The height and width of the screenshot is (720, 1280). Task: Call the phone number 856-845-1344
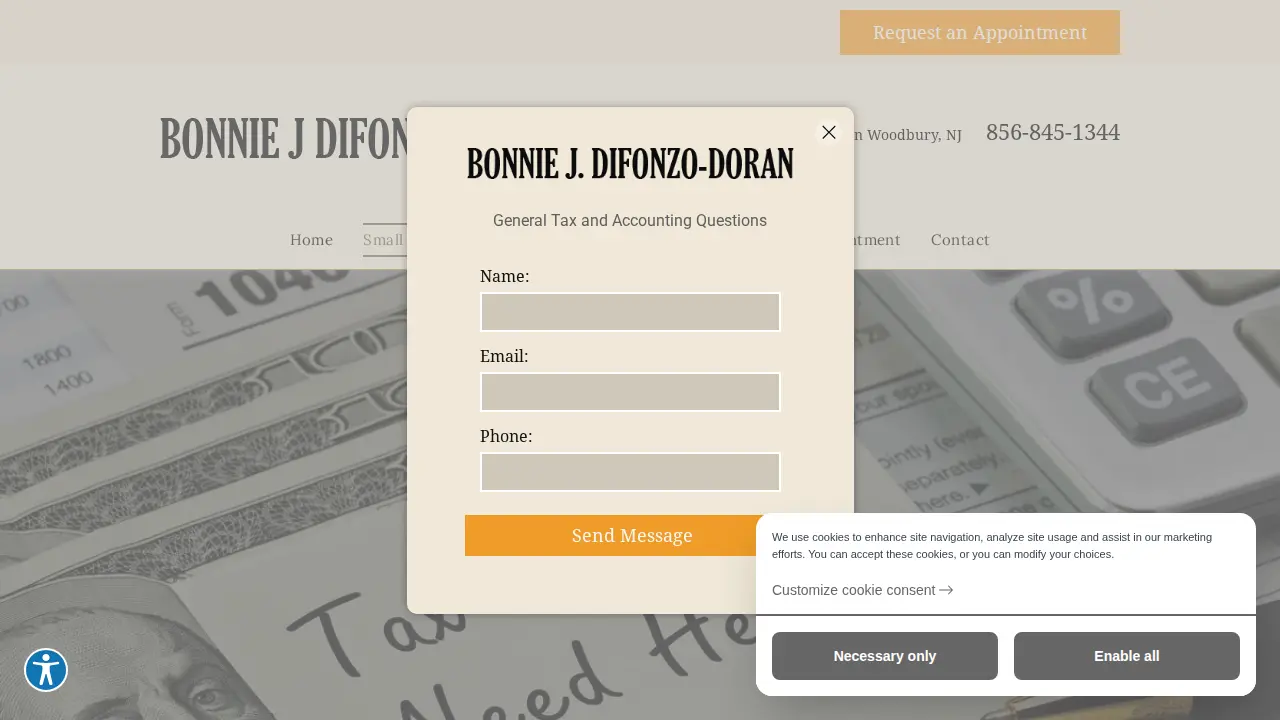pos(1053,132)
